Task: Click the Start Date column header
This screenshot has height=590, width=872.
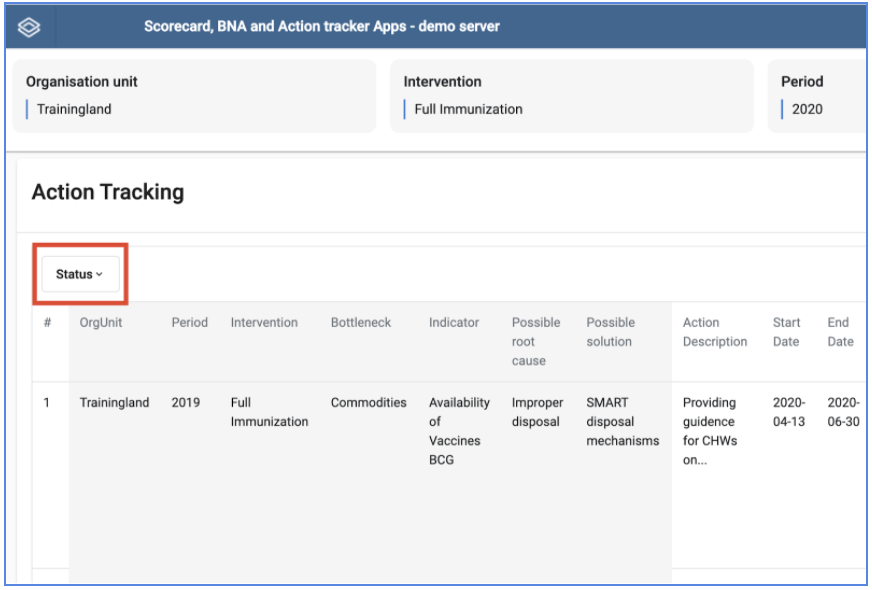Action: point(786,332)
